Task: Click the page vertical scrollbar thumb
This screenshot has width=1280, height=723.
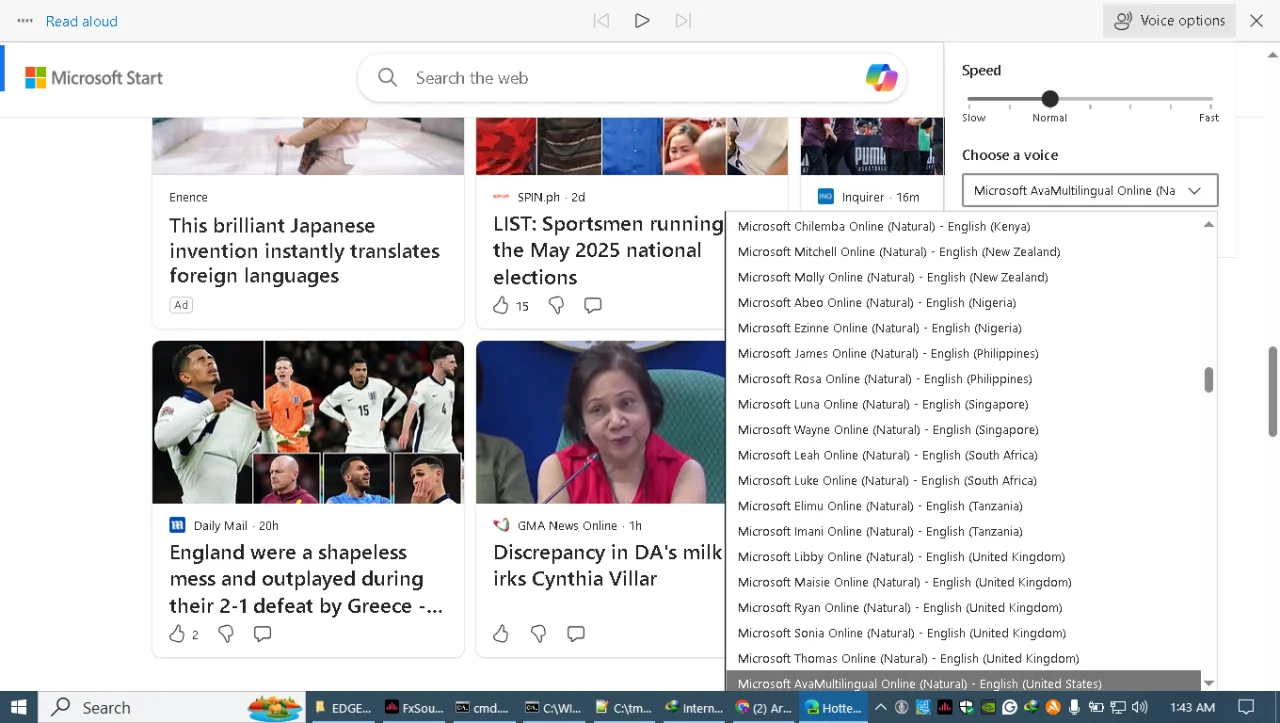Action: coord(1273,391)
